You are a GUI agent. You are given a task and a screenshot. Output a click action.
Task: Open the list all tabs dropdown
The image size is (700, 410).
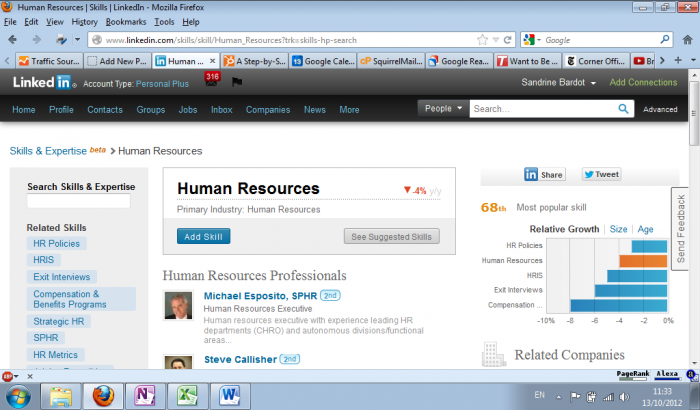point(693,60)
